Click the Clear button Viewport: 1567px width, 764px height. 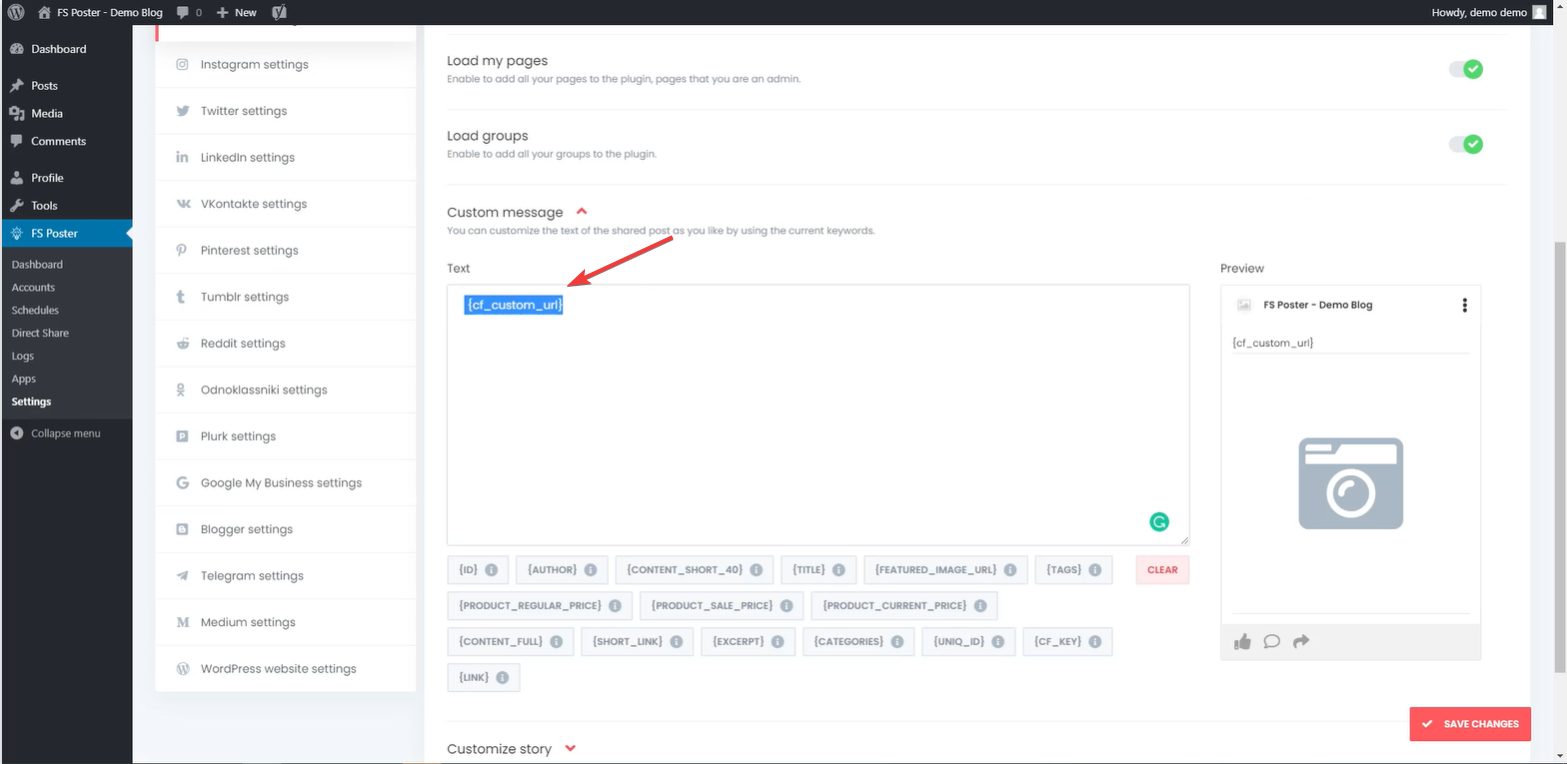tap(1162, 570)
